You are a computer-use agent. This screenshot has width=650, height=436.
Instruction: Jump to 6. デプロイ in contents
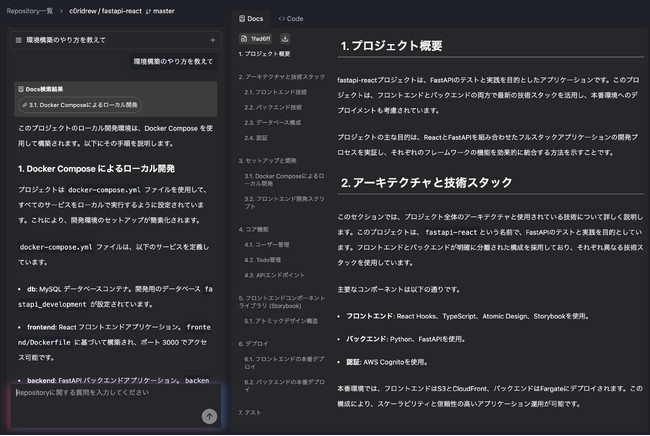[x=253, y=344]
